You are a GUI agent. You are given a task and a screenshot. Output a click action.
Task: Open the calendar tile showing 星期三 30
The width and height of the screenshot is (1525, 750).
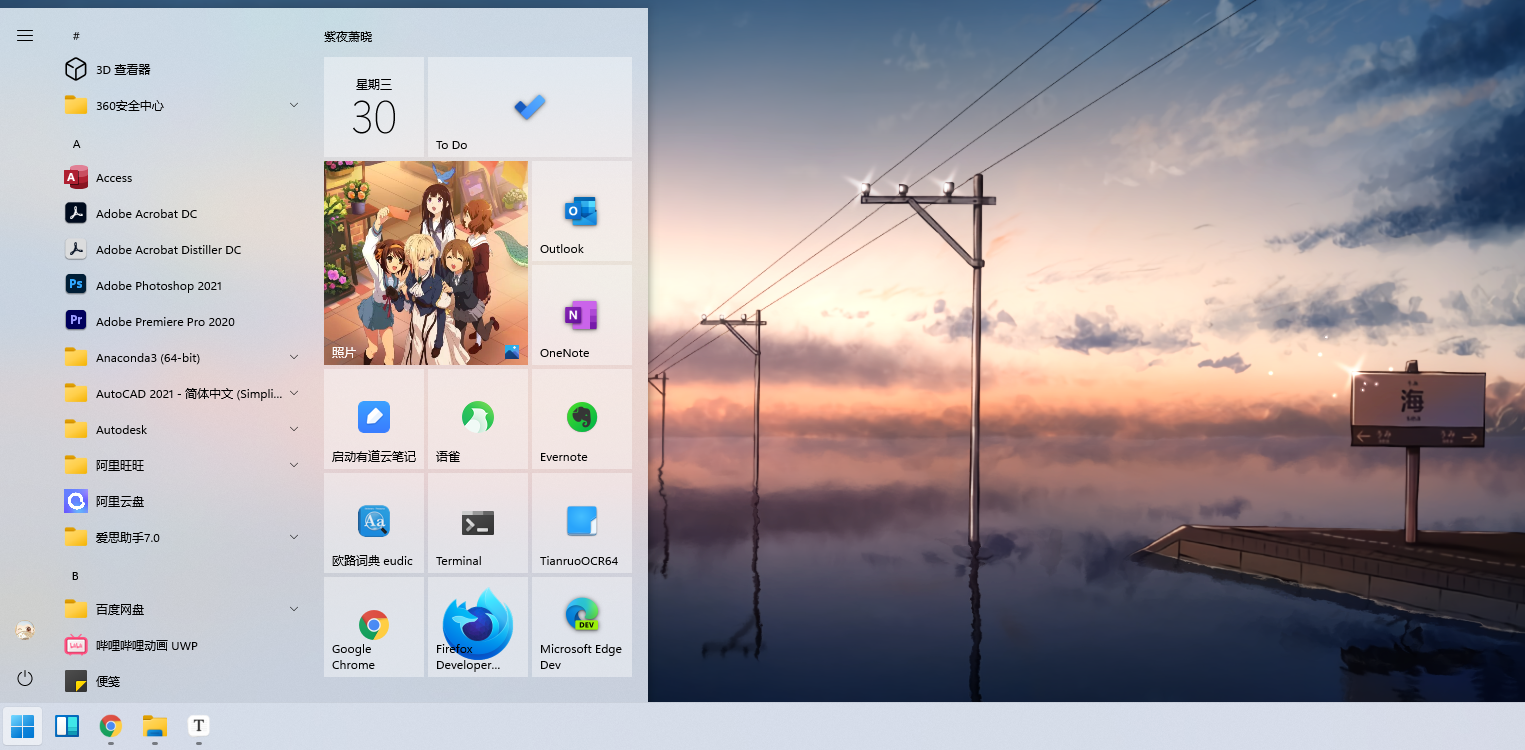pyautogui.click(x=374, y=107)
